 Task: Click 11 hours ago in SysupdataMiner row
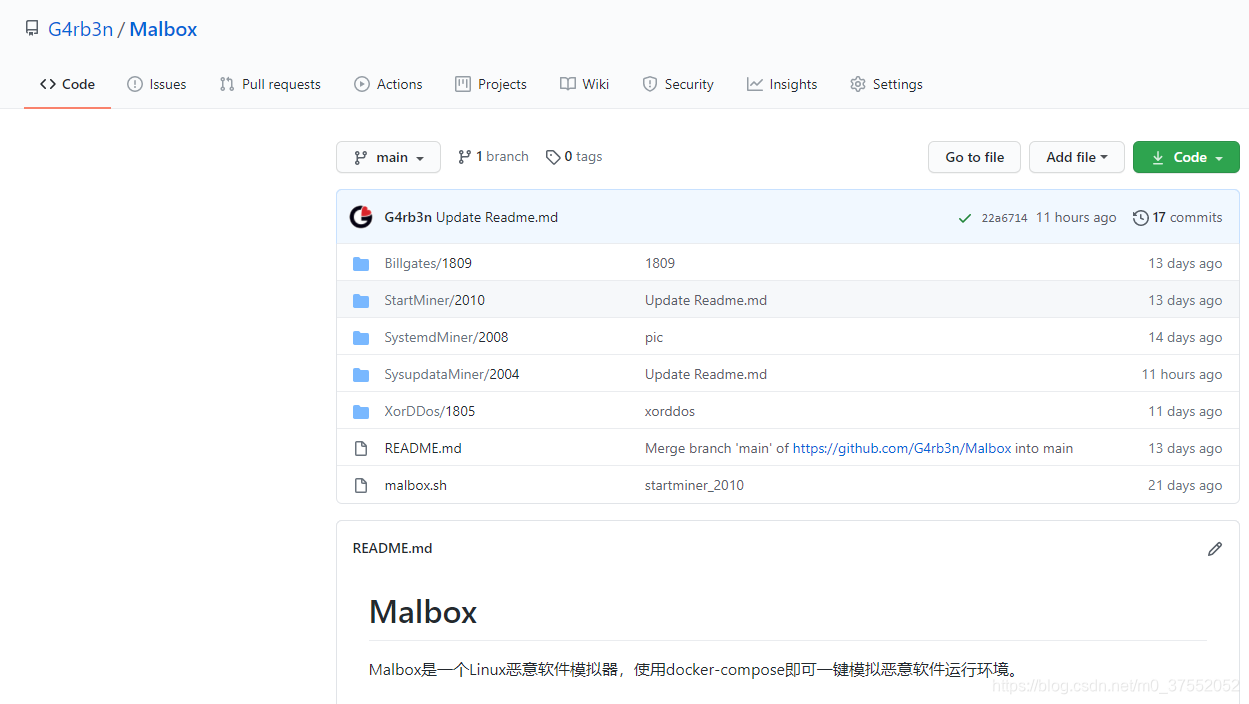(1182, 374)
